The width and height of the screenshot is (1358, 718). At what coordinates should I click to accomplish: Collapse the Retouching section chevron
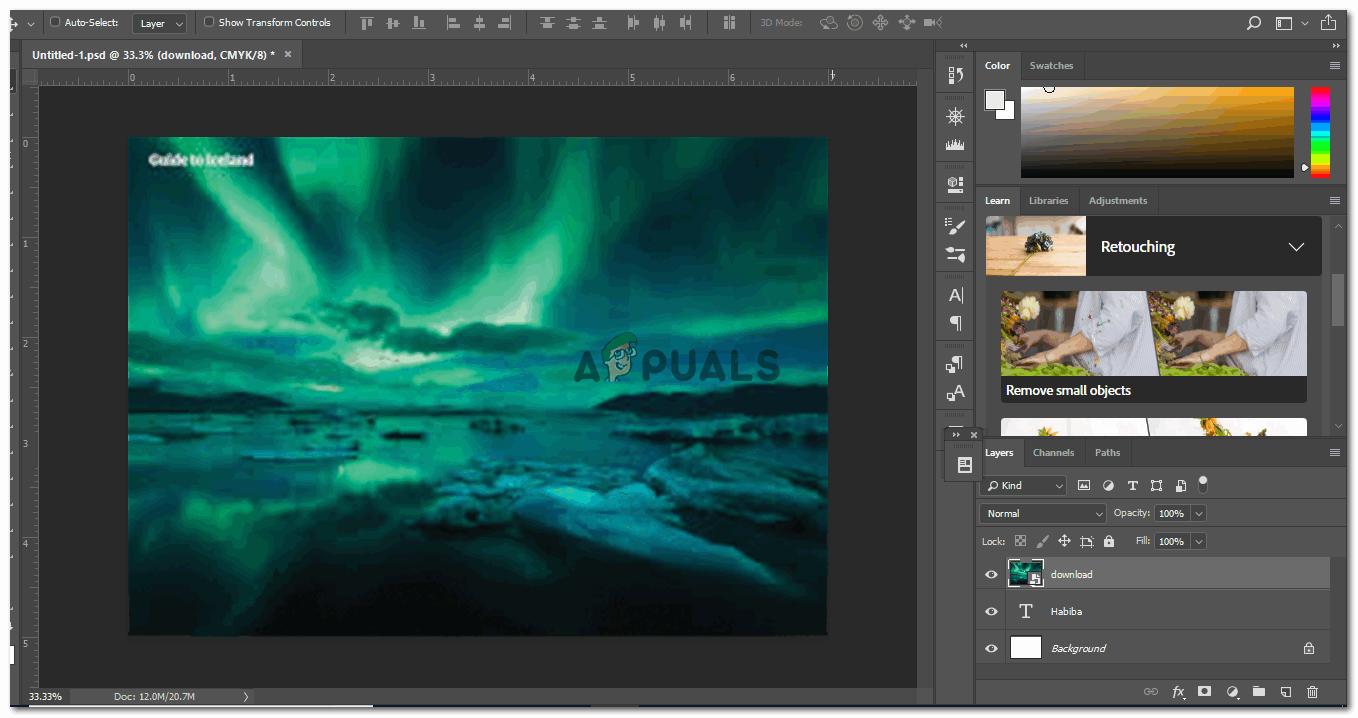pos(1296,247)
